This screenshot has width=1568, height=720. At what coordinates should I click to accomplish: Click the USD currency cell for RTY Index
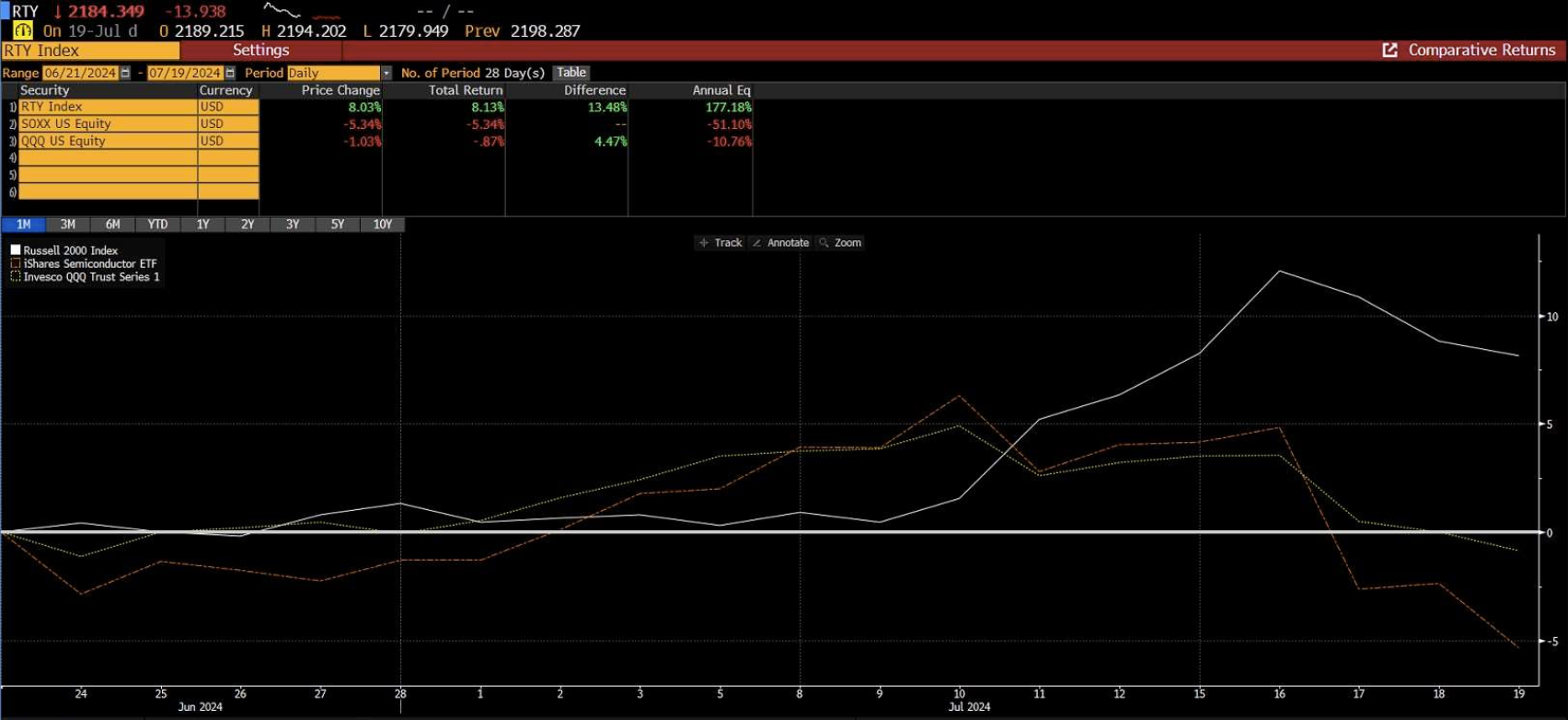tap(228, 107)
